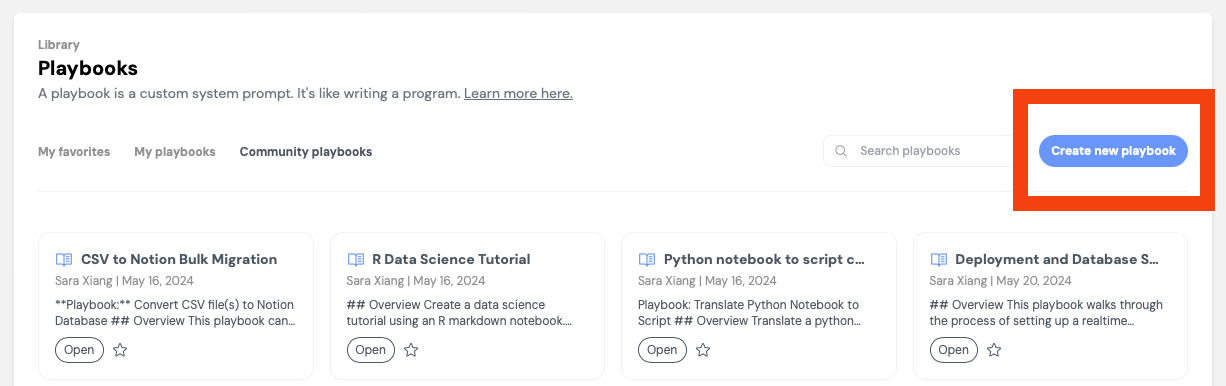Image resolution: width=1226 pixels, height=386 pixels.
Task: Open the Python notebook to script playbook
Action: [x=662, y=350]
